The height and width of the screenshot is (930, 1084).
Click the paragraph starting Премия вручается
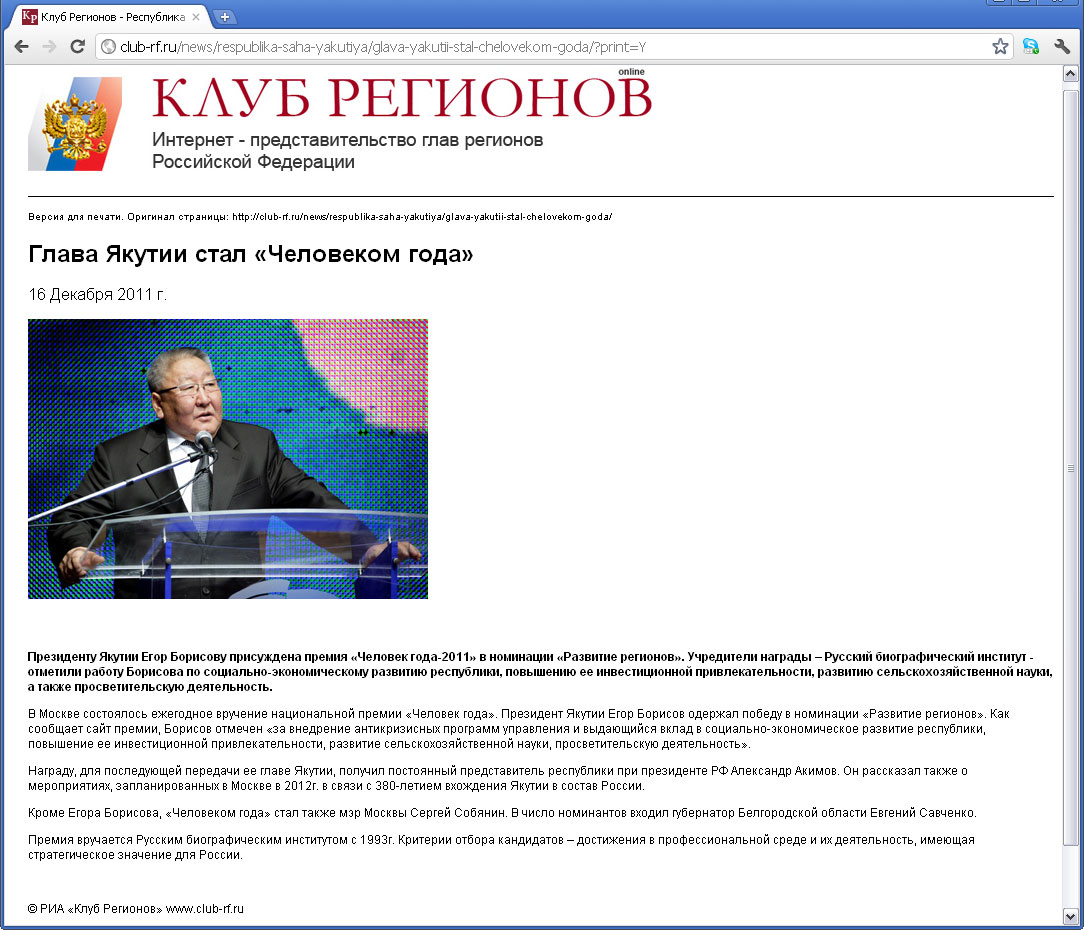tap(501, 847)
